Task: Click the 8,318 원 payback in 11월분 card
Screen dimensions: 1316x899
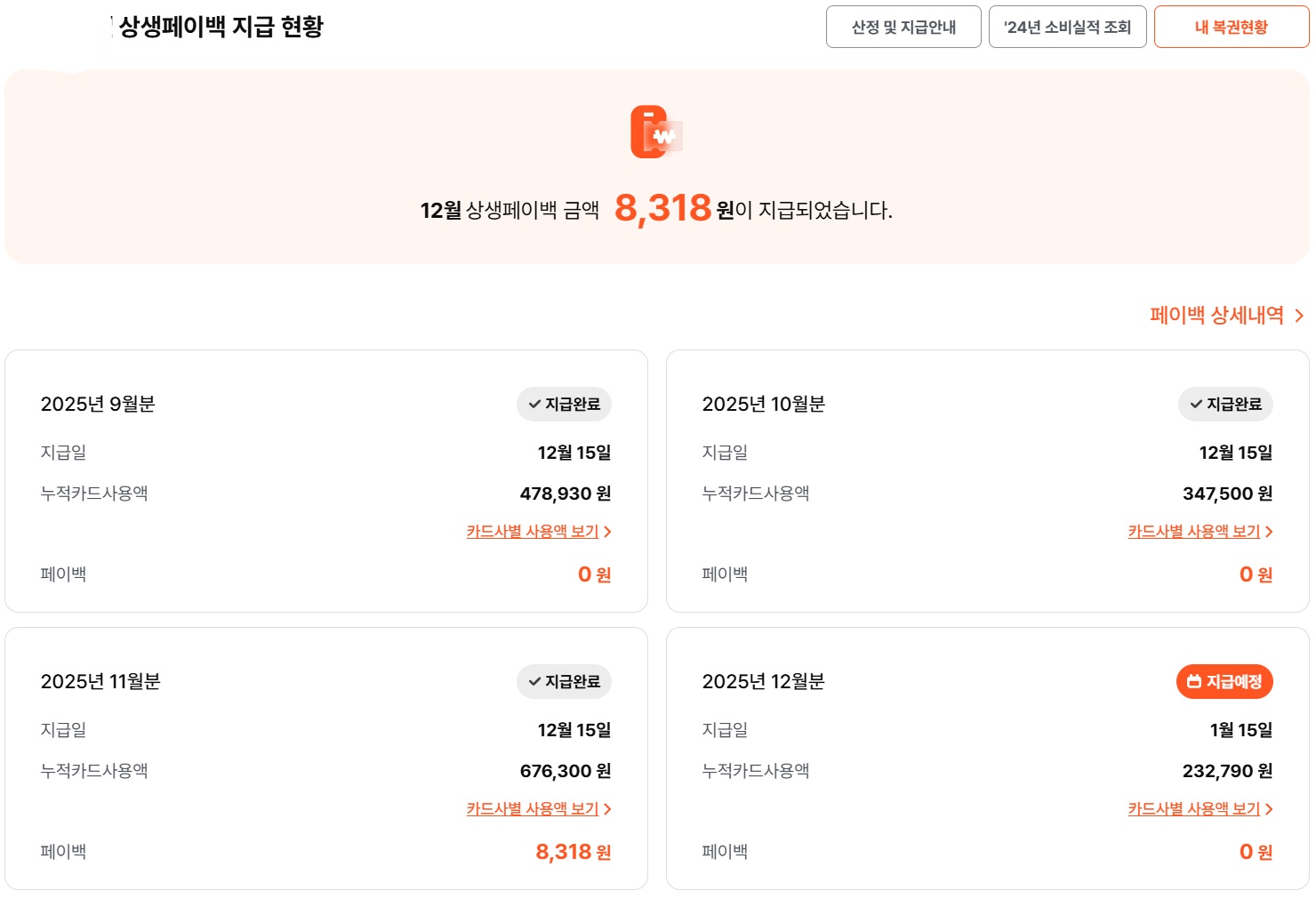Action: point(573,852)
